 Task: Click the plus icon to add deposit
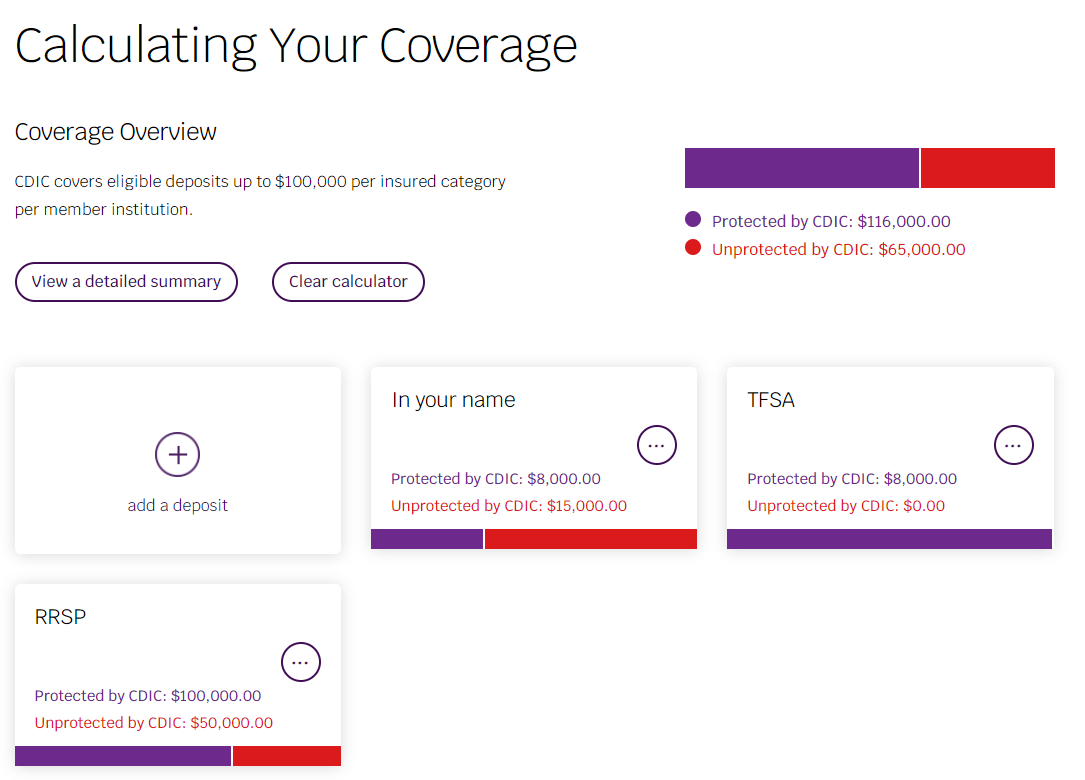178,455
